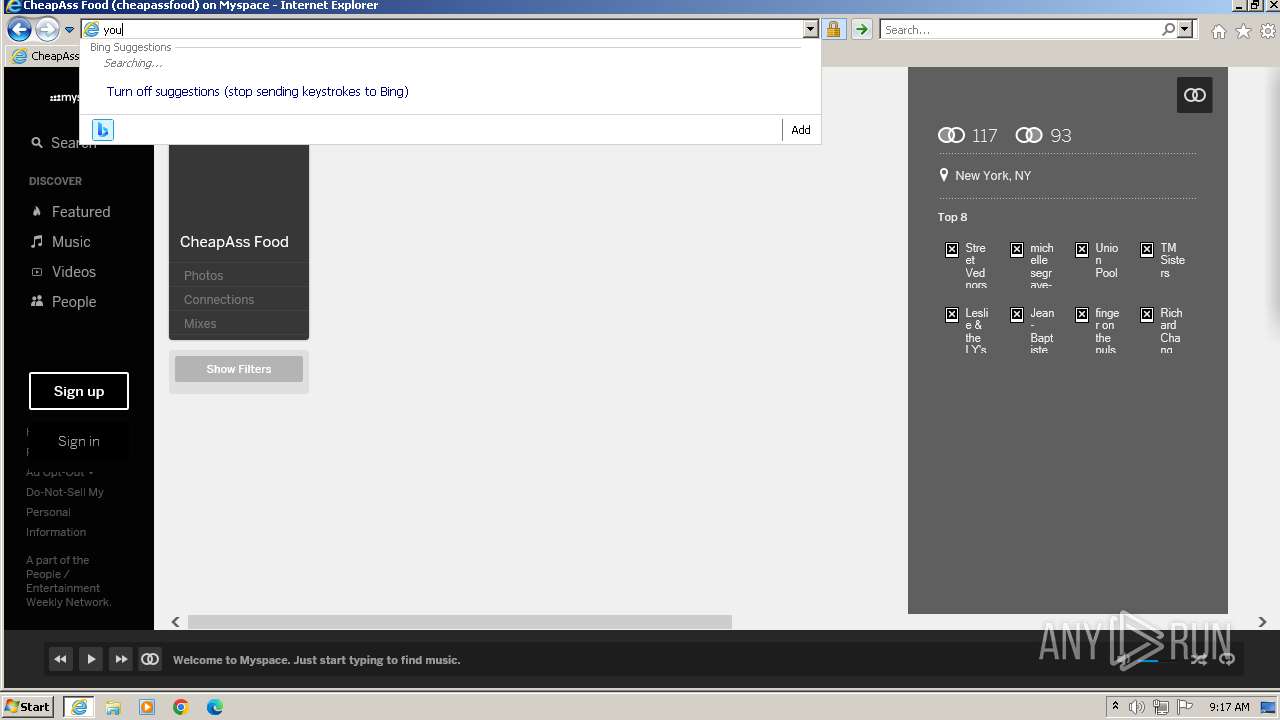Image resolution: width=1280 pixels, height=720 pixels.
Task: Open the IE Home icon
Action: (x=1218, y=31)
